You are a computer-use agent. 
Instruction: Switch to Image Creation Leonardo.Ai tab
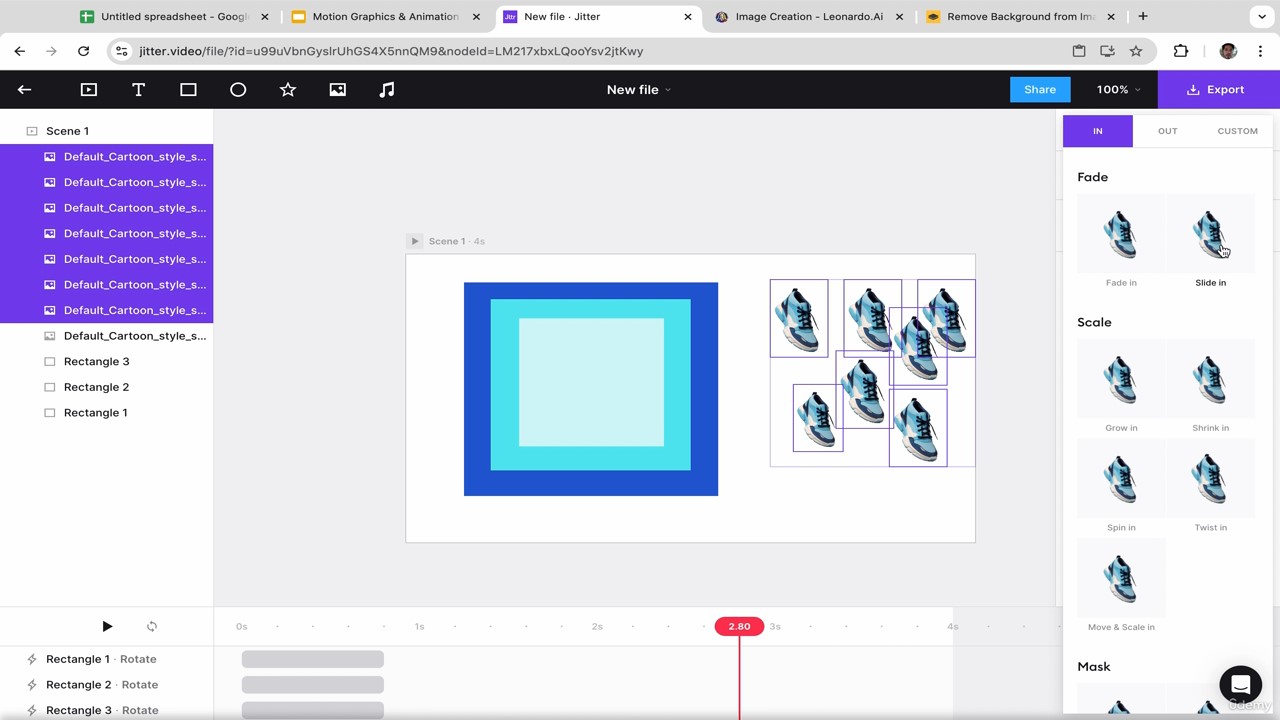pos(808,16)
